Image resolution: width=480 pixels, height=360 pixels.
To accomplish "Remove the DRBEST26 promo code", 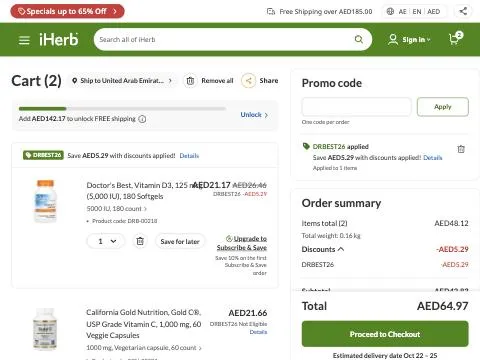I will (461, 149).
